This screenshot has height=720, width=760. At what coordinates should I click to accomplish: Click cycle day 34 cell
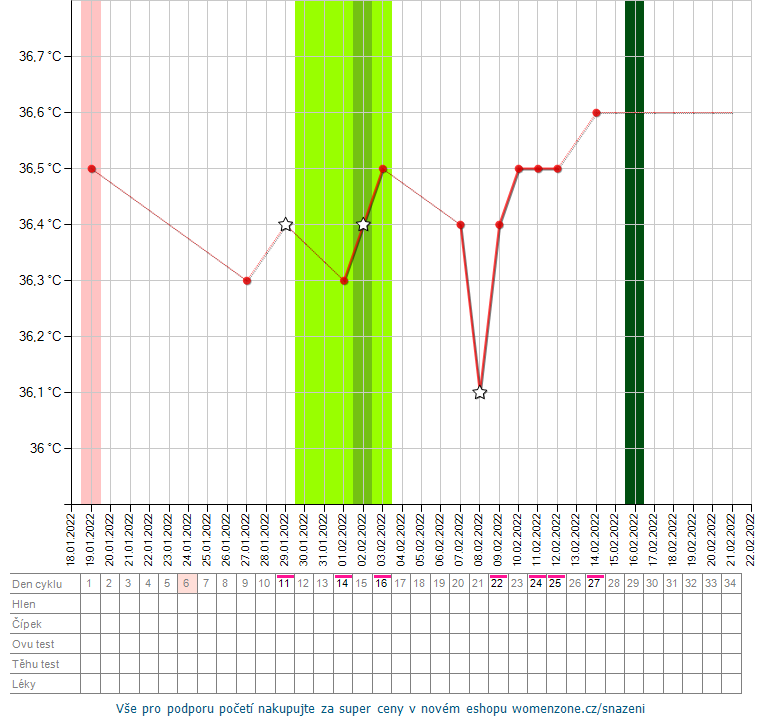click(x=731, y=583)
